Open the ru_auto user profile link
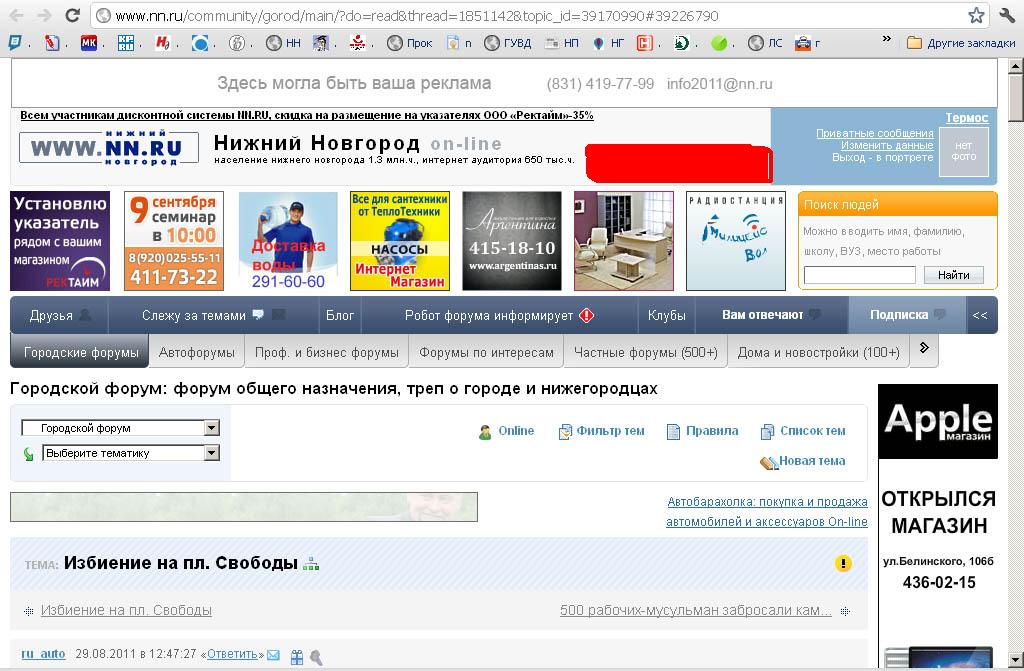The height and width of the screenshot is (671, 1024). click(x=43, y=654)
